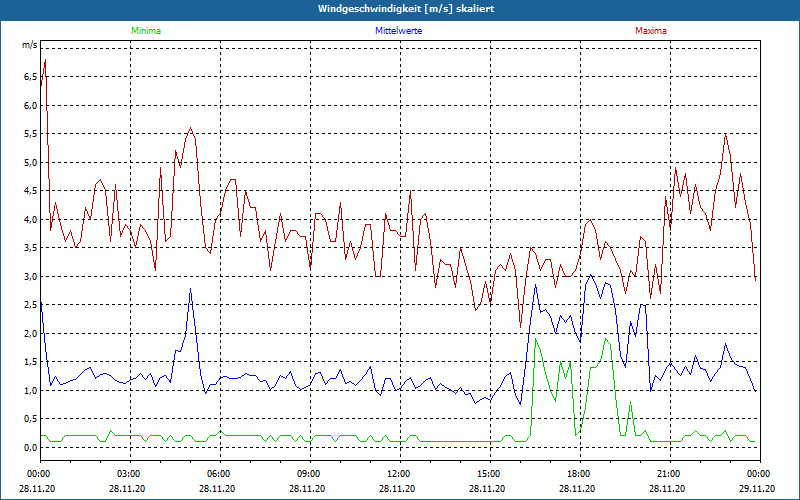800x500 pixels.
Task: Click the red Maxima legend label
Action: (651, 31)
